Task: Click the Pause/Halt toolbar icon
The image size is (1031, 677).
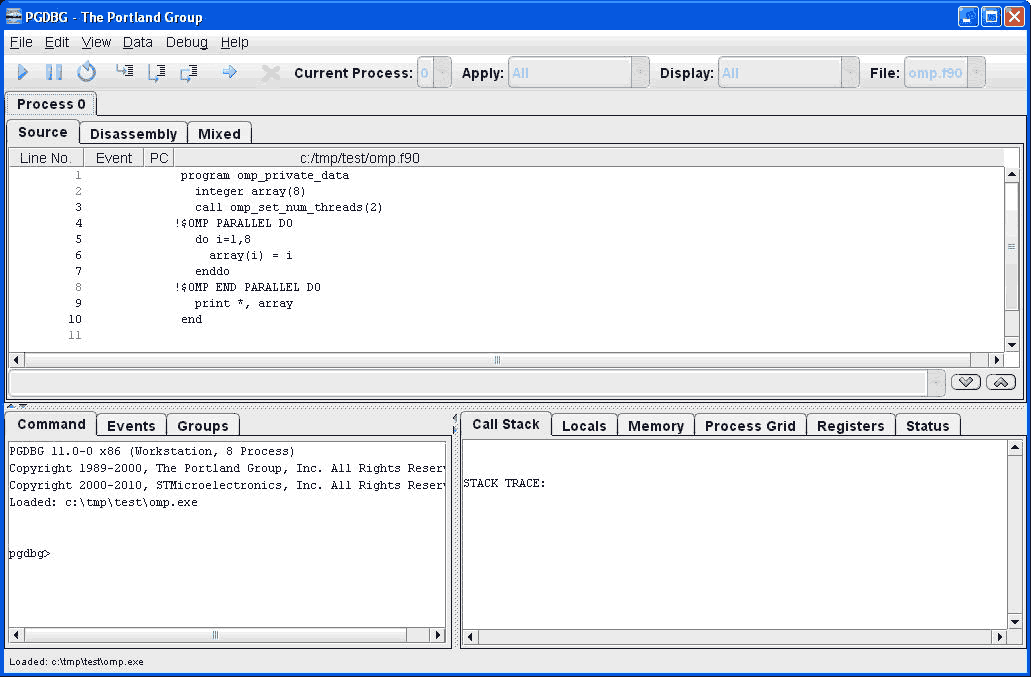Action: (x=54, y=72)
